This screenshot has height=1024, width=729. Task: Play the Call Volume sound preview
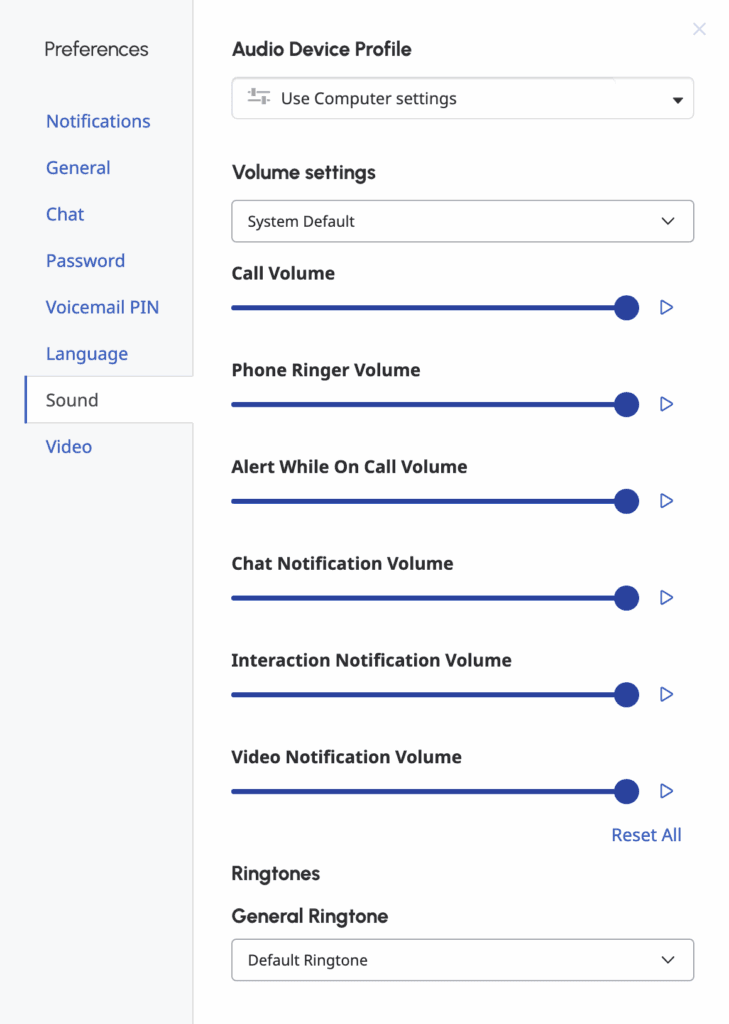666,308
